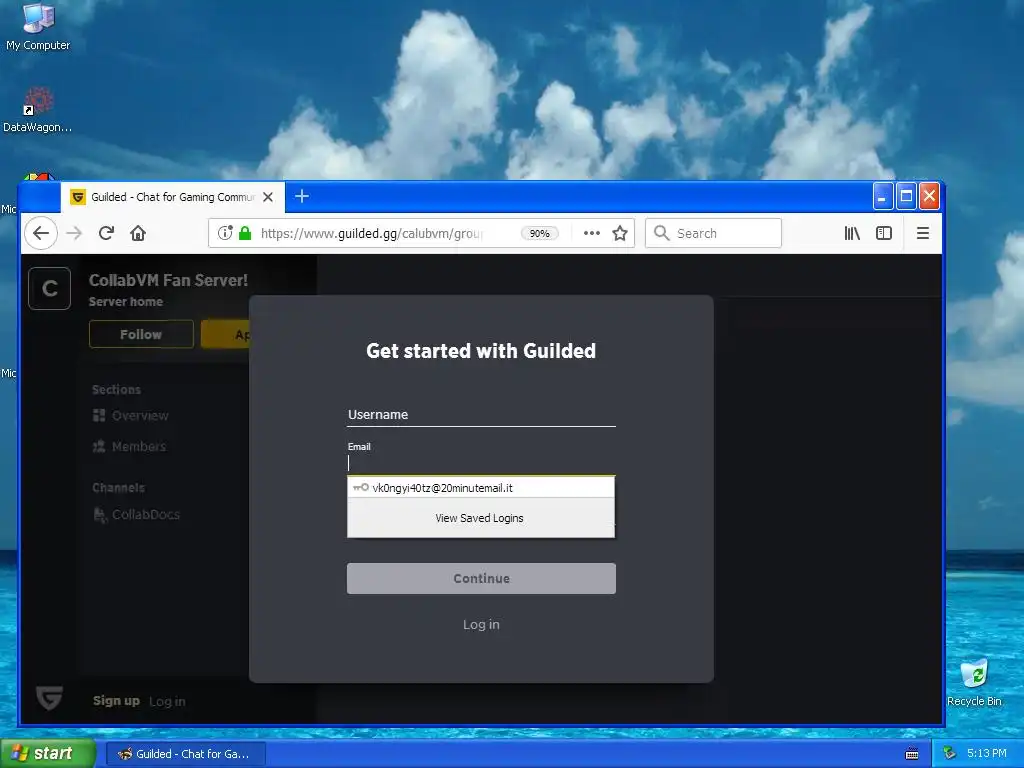Viewport: 1024px width, 768px height.
Task: Click the Log in link in the dialog
Action: pyautogui.click(x=481, y=624)
